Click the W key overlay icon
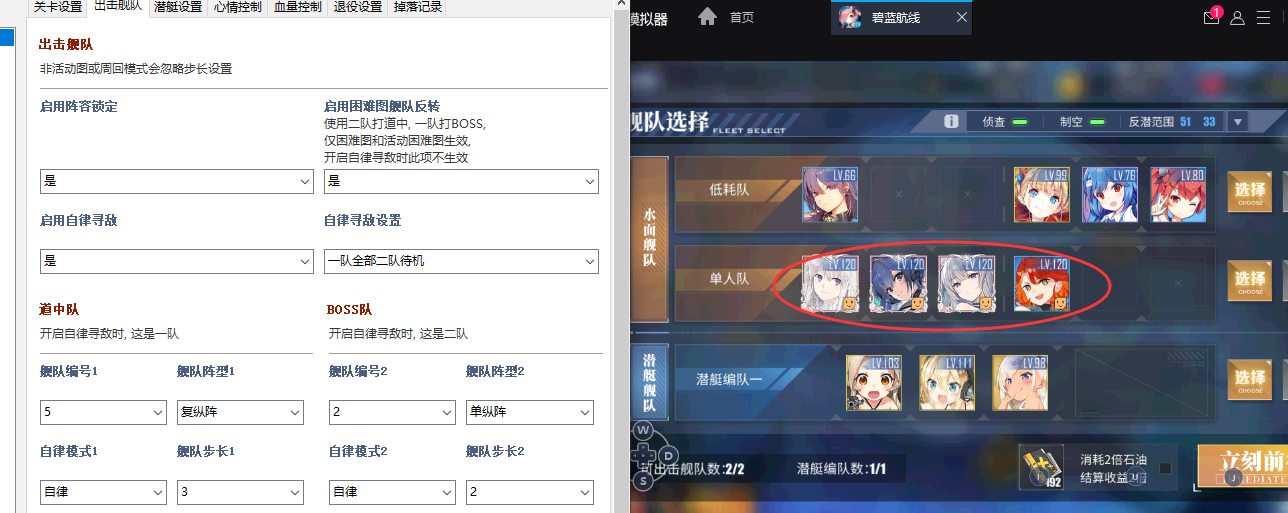Viewport: 1288px width, 513px height. (643, 430)
